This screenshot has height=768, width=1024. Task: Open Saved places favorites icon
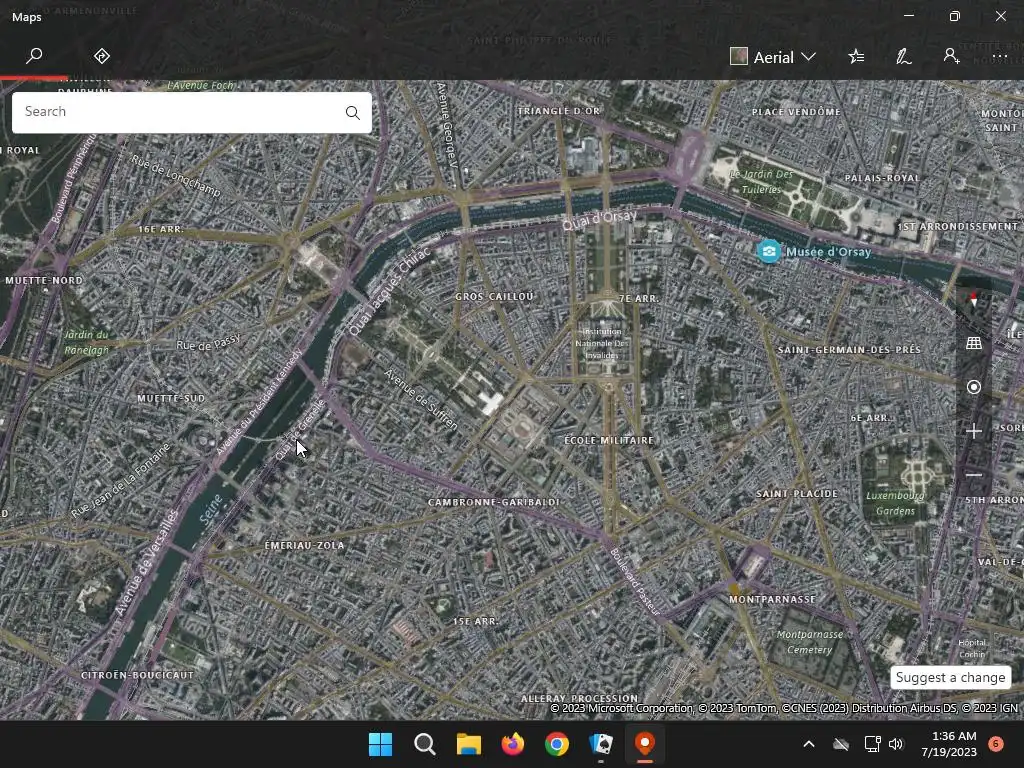click(856, 57)
